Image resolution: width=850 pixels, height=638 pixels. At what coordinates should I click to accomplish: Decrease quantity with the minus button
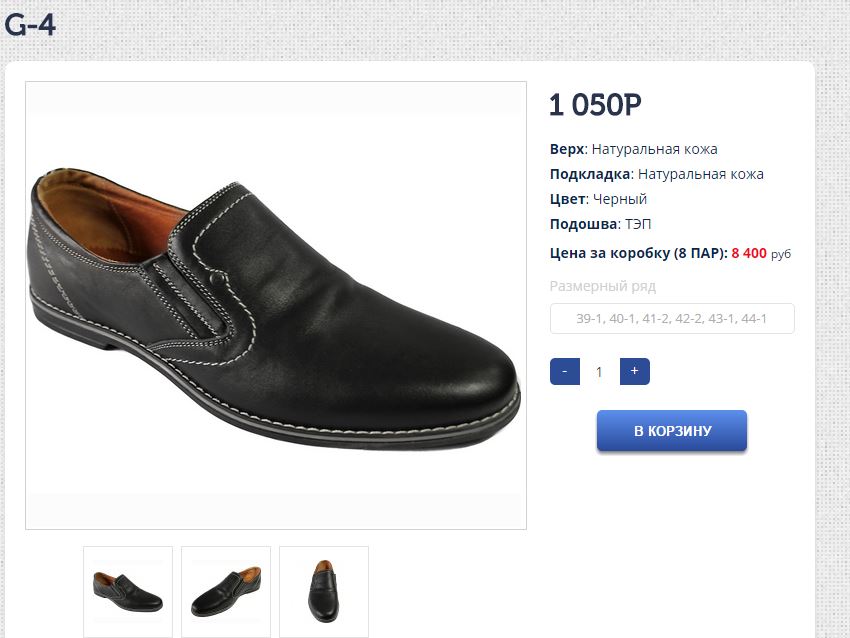click(x=564, y=371)
